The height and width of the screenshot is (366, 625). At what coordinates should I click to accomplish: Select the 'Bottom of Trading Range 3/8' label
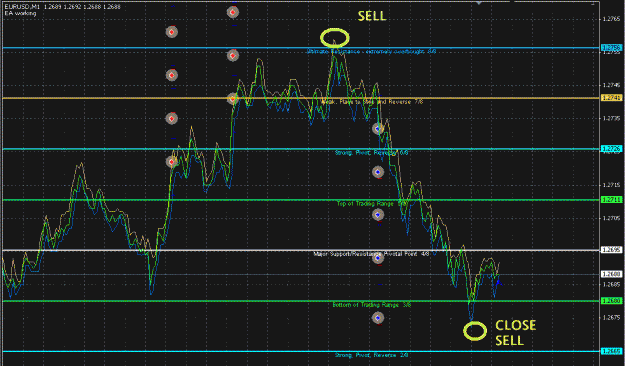[x=371, y=305]
